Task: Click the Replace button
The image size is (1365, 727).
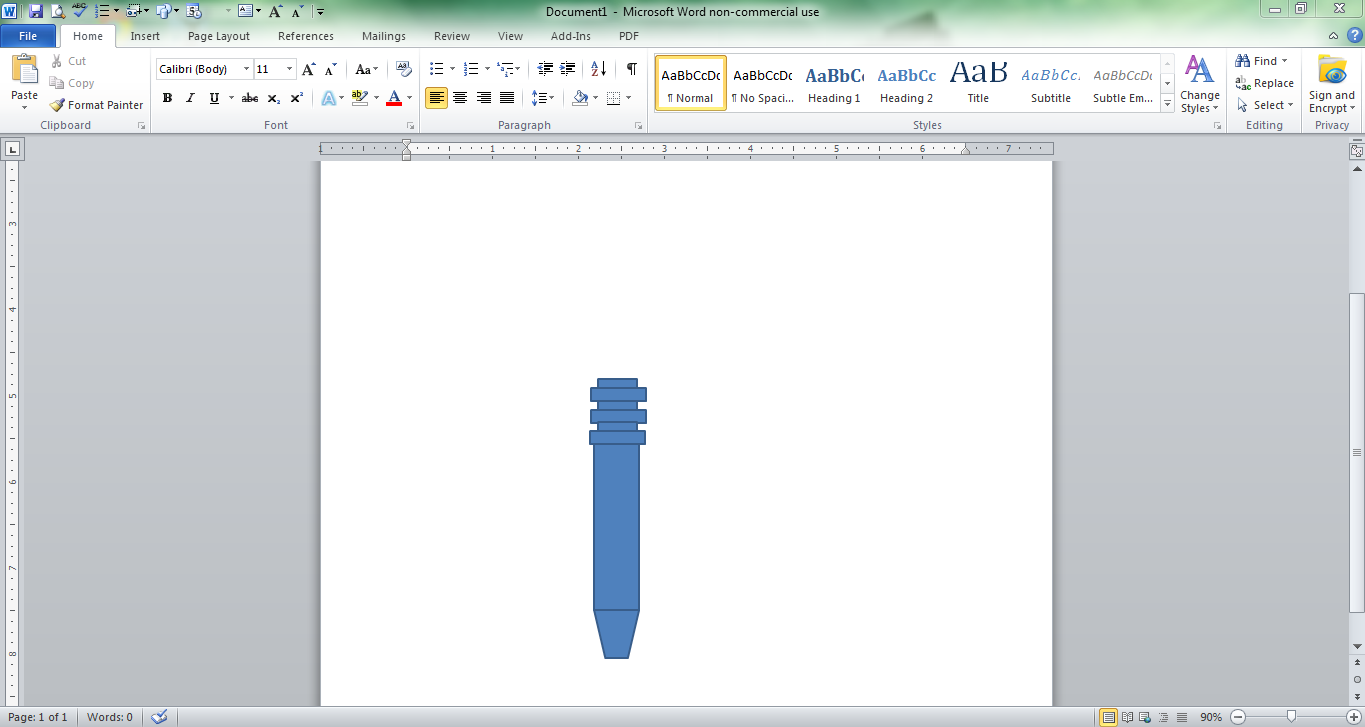Action: pyautogui.click(x=1264, y=83)
